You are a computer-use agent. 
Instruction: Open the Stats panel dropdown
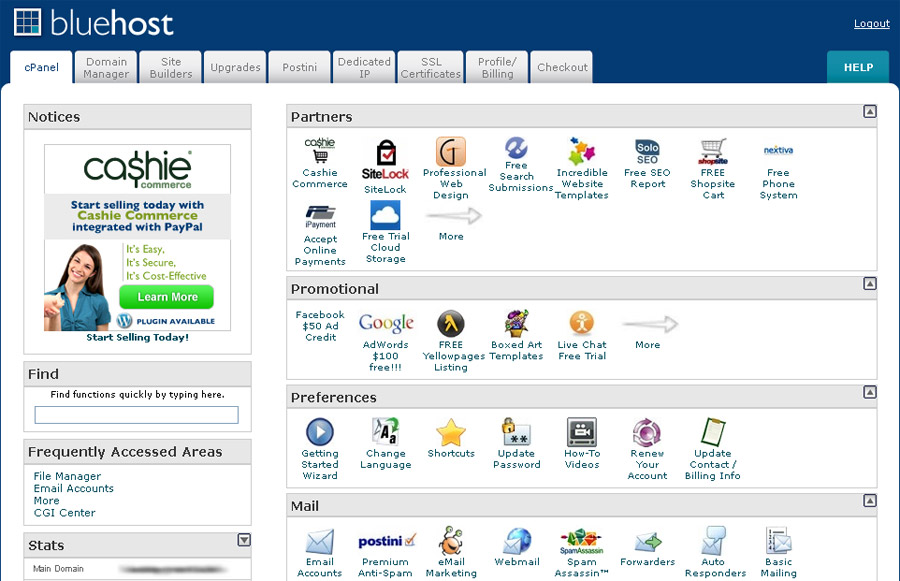point(243,540)
